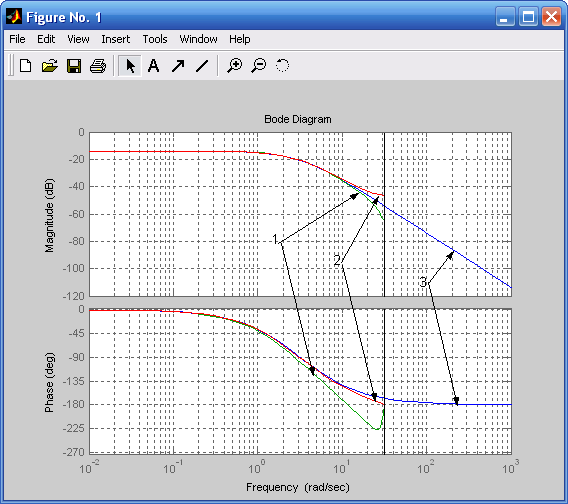The image size is (568, 504).
Task: Activate the Zoom In magnifier
Action: point(235,66)
